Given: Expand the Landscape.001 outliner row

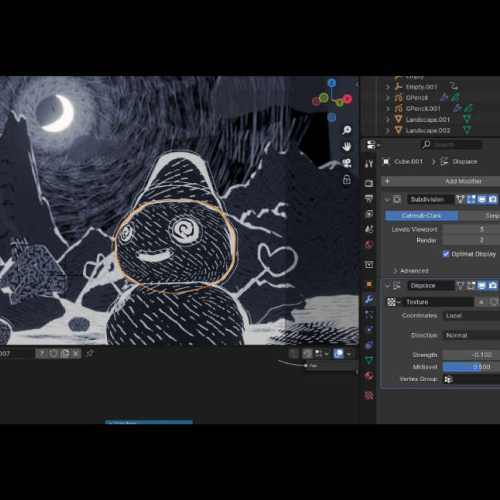Looking at the screenshot, I should coord(387,120).
